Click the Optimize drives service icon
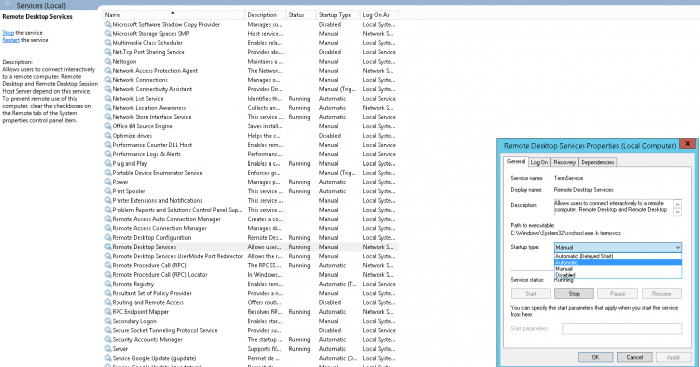Viewport: 700px width, 367px height. 108,136
